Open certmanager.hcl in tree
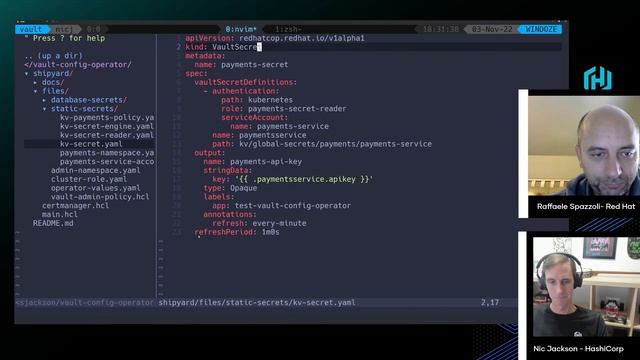This screenshot has height=360, width=640. 76,206
